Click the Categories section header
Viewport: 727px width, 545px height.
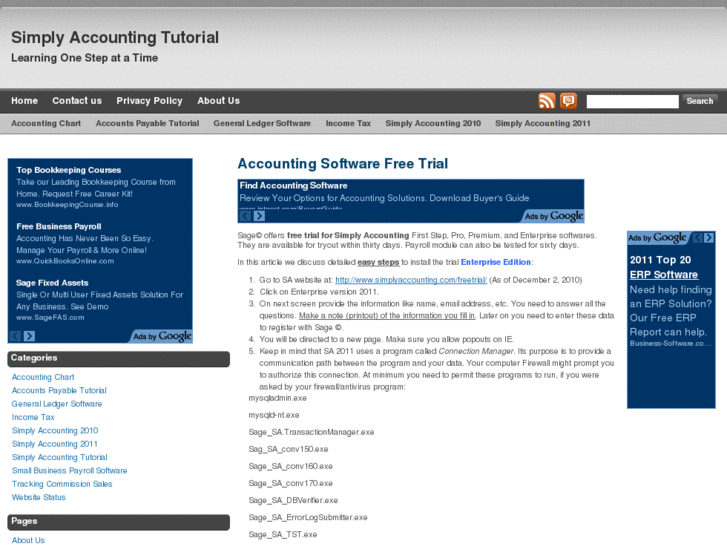(119, 359)
